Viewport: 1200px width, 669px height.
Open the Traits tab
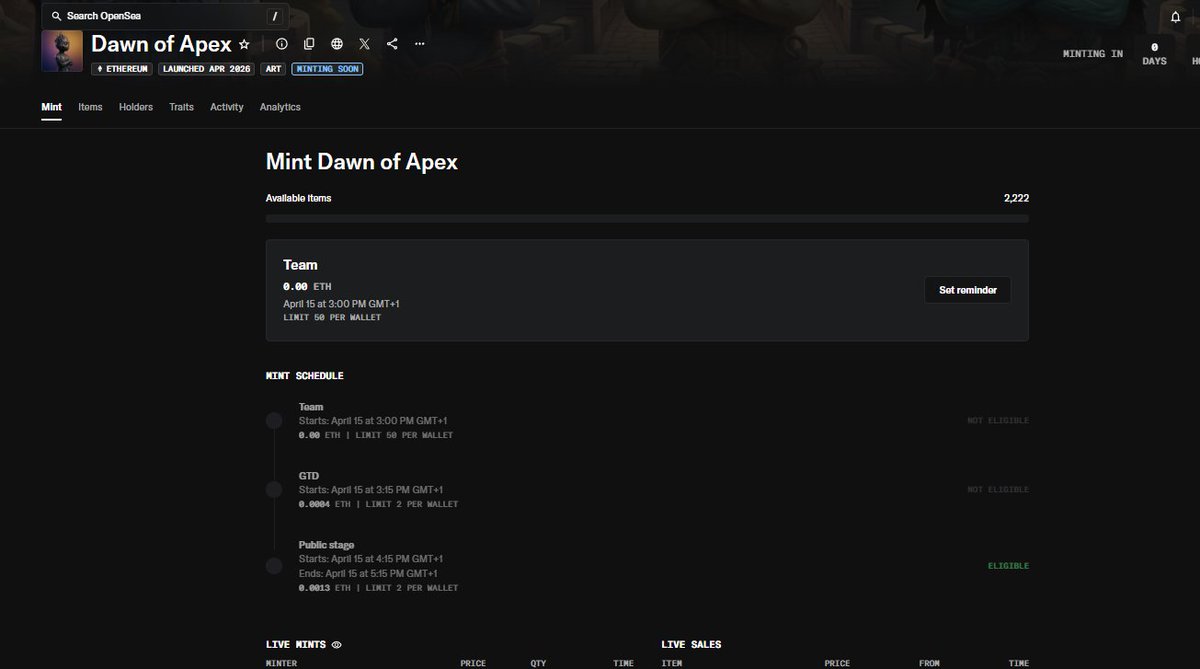pos(182,107)
